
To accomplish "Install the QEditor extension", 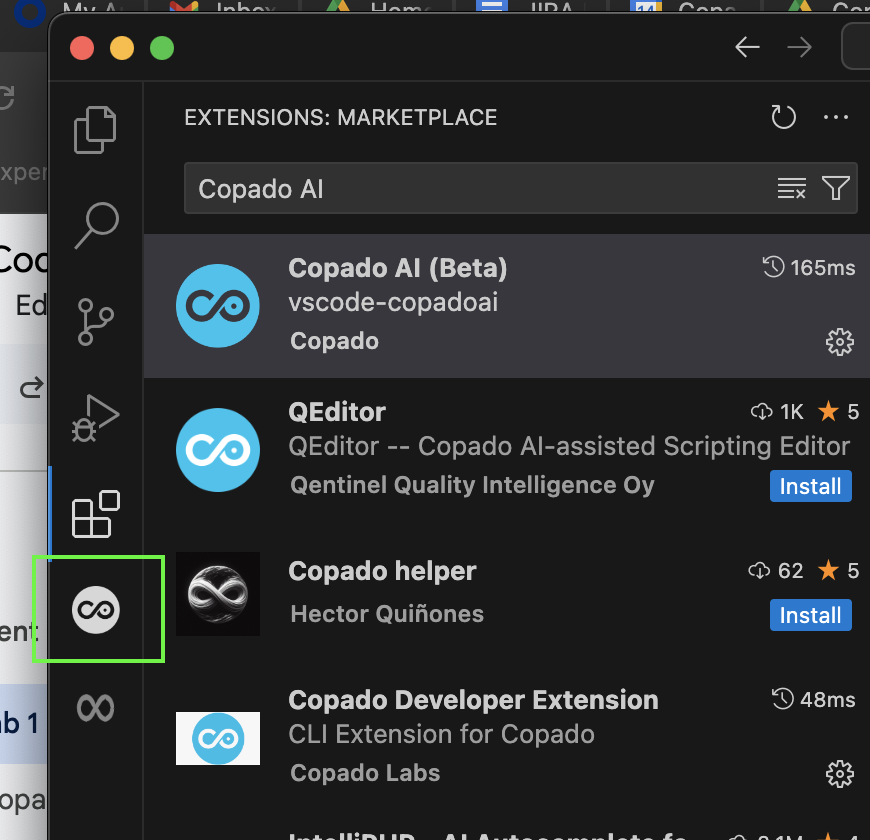I will pyautogui.click(x=811, y=486).
